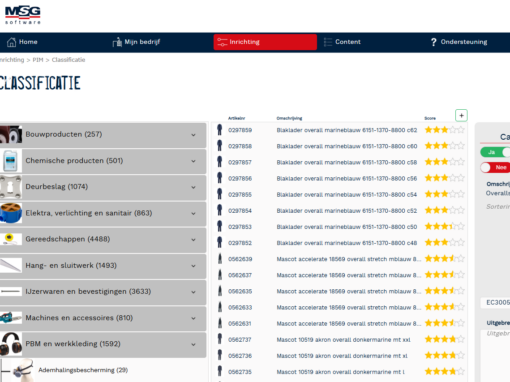Collapse PBM en werkkleding (1592) chevron
This screenshot has width=510, height=382.
pyautogui.click(x=193, y=344)
